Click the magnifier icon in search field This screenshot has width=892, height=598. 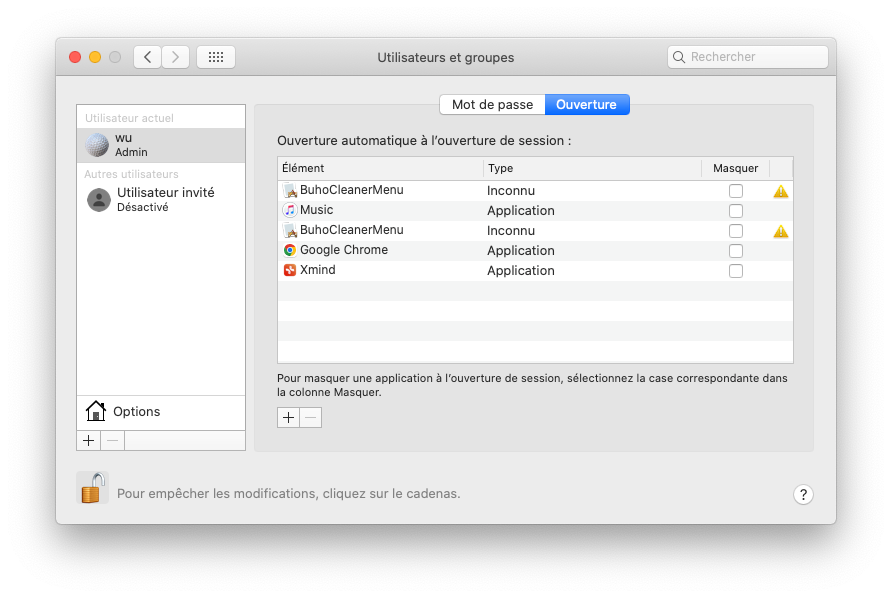[x=679, y=57]
